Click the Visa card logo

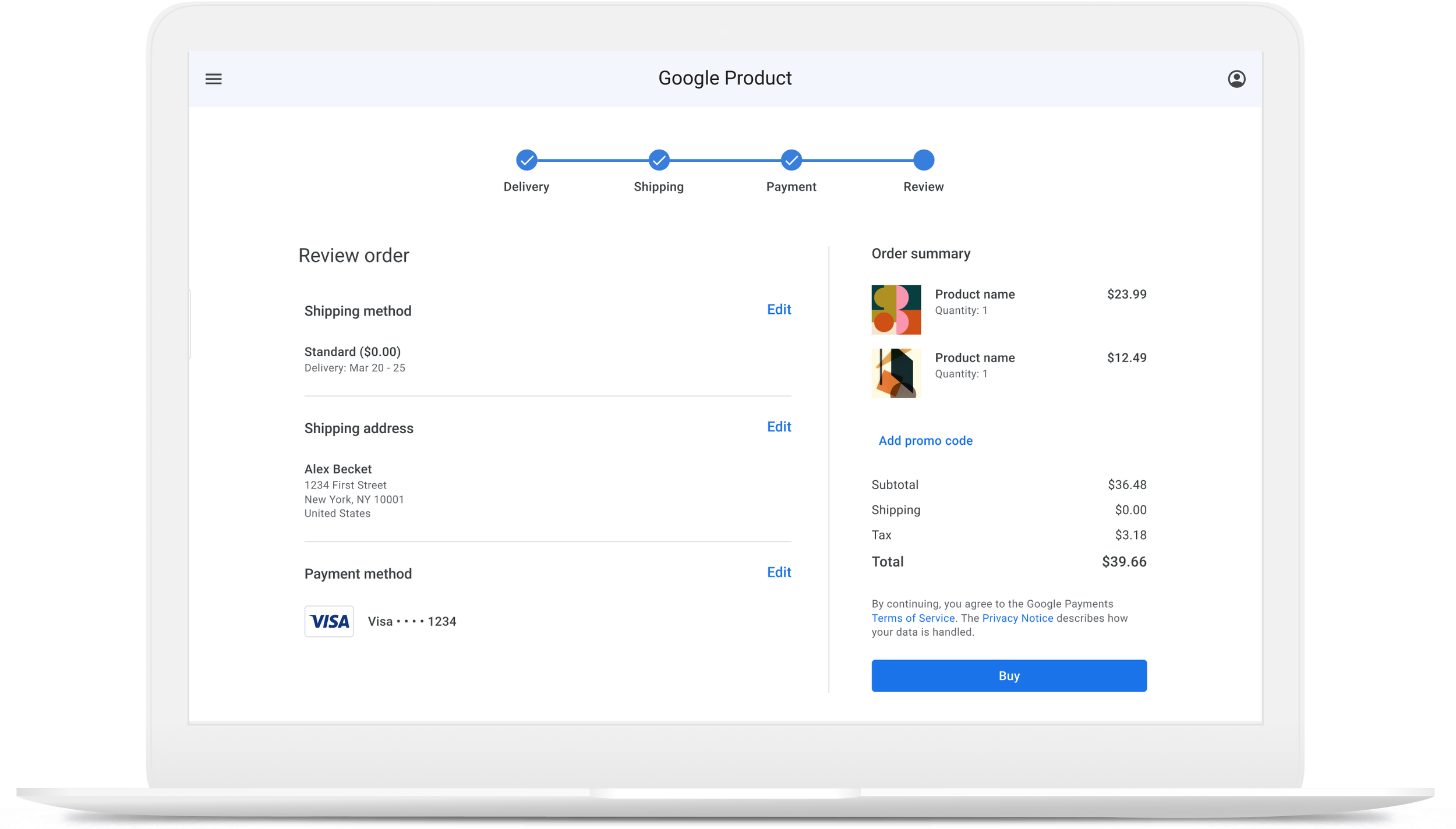pos(328,621)
